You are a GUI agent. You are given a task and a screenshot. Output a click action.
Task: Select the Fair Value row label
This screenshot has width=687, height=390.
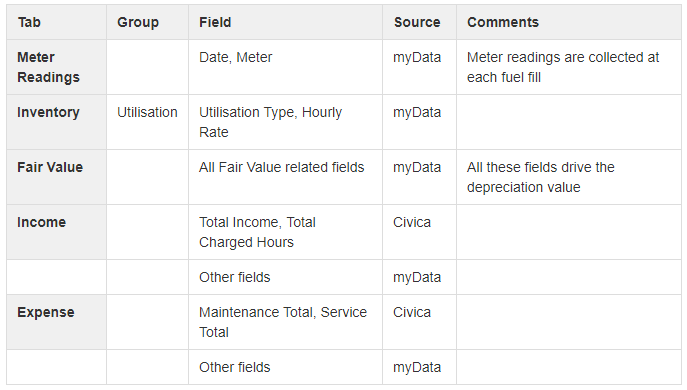pyautogui.click(x=50, y=167)
